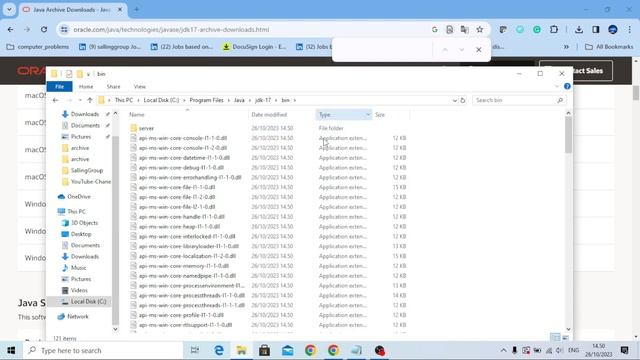Screen dimensions: 640x360
Task: Open the View ribbon tab
Action: coord(140,87)
